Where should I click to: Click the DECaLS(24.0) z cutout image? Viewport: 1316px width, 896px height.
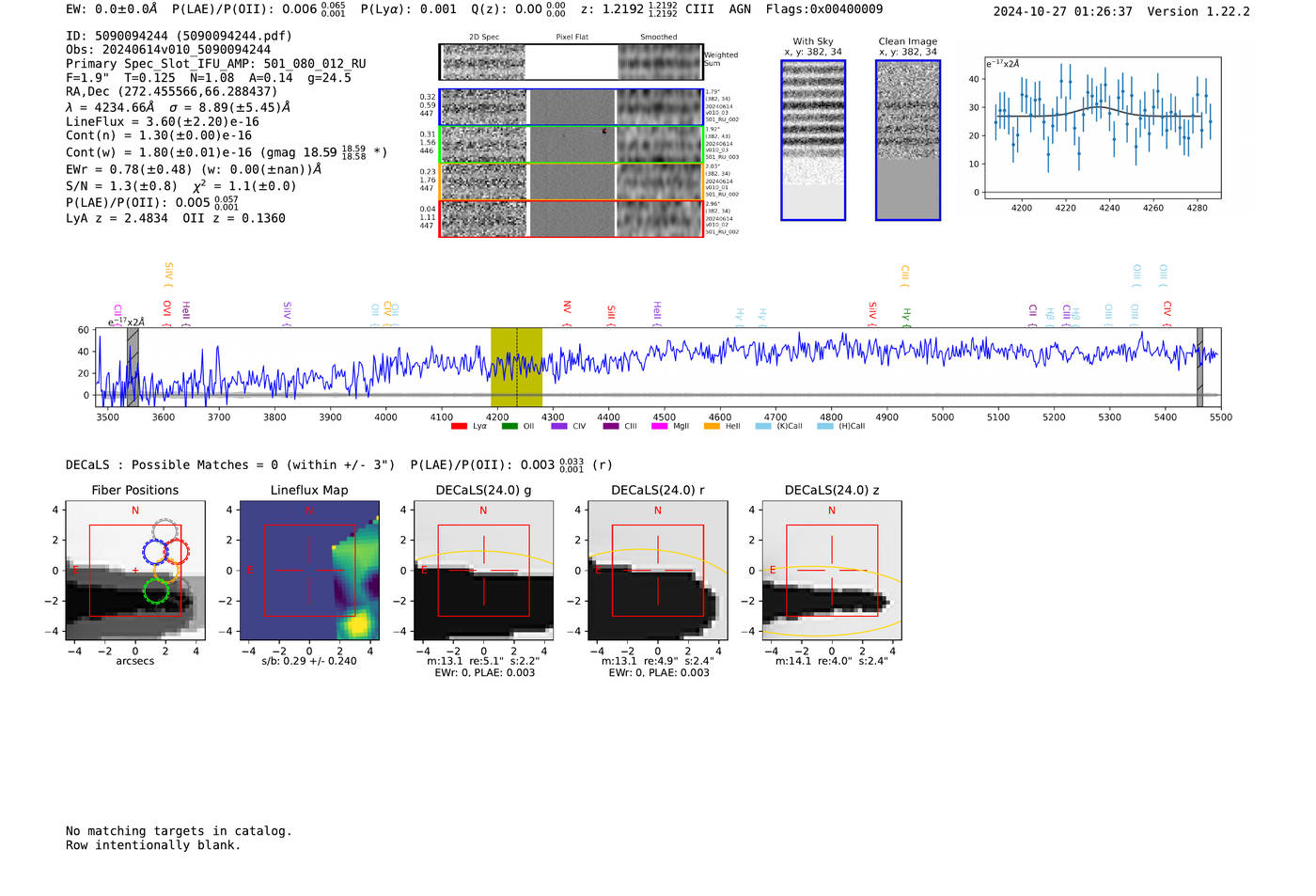(831, 571)
